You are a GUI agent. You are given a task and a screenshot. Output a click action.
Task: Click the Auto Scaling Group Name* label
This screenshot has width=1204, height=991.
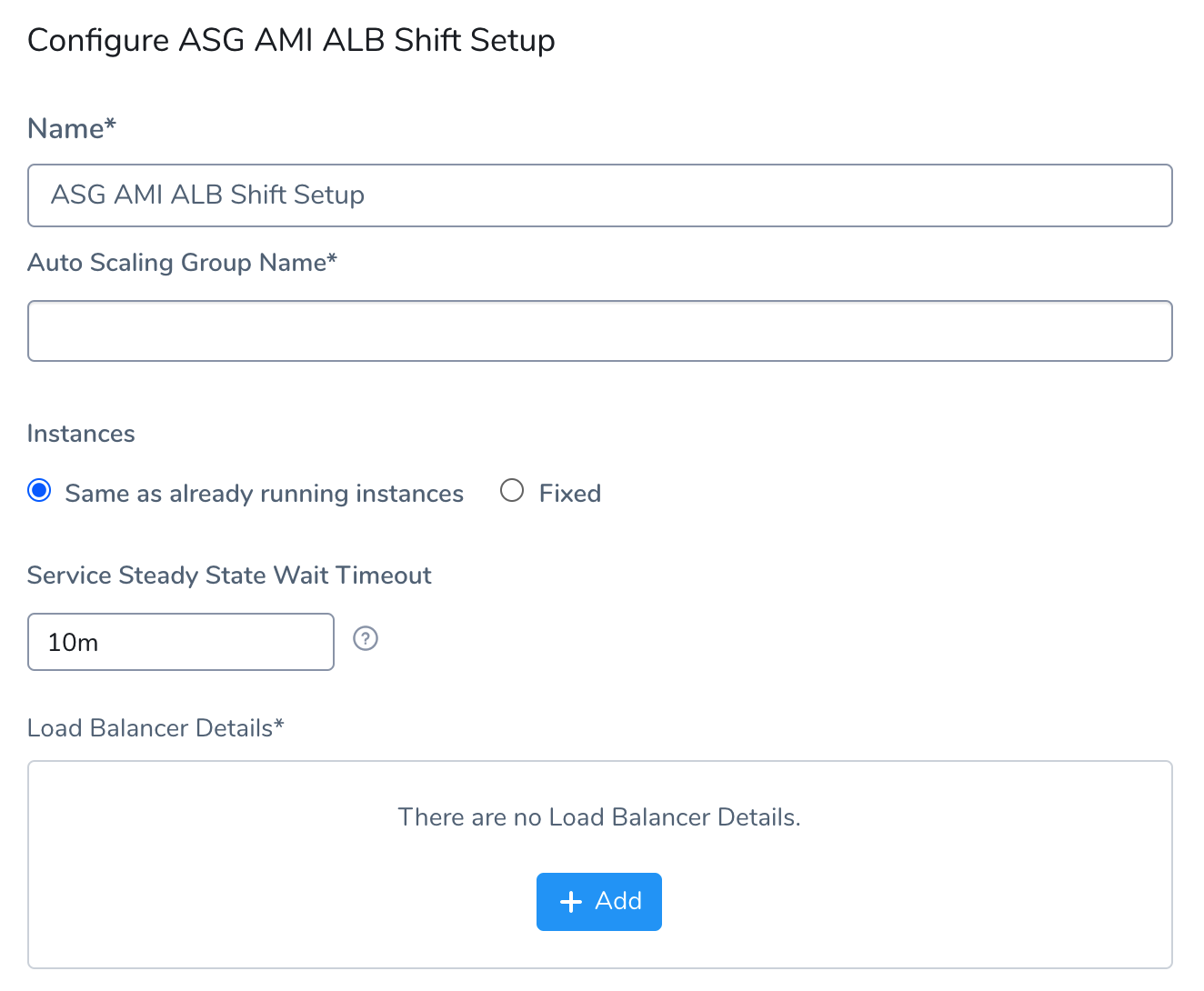tap(182, 263)
